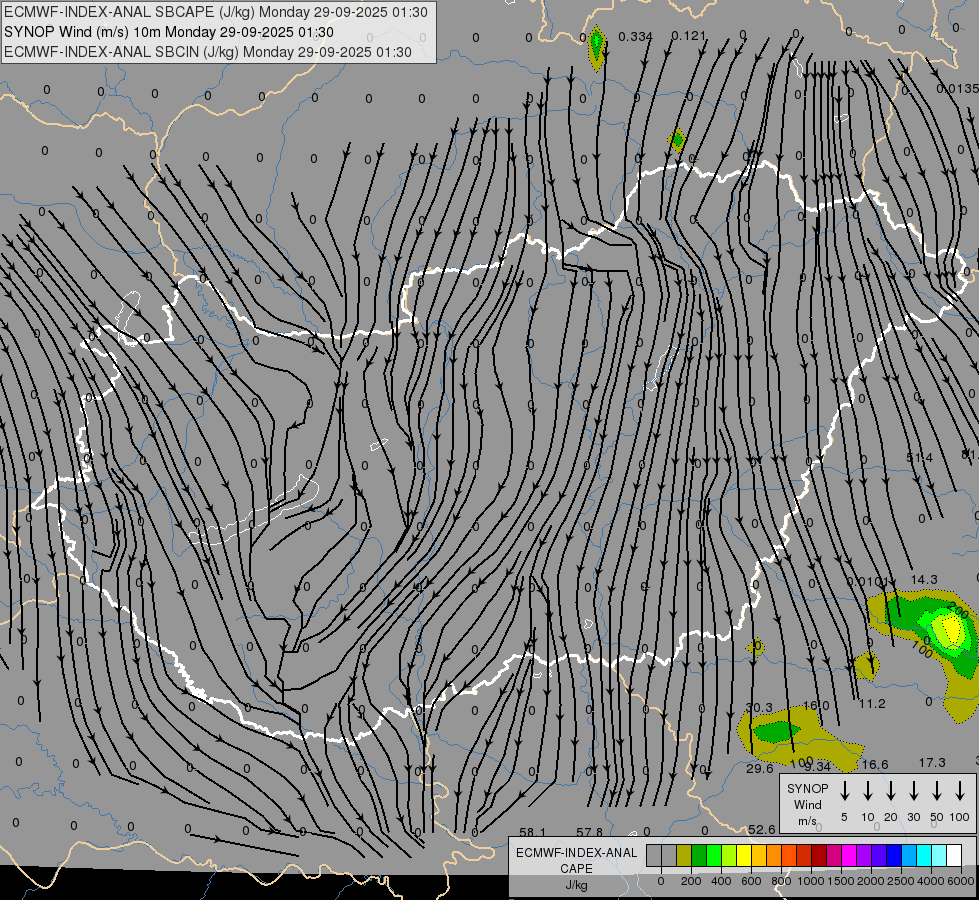
Task: Click the 100 m/s wind legend arrow
Action: (960, 791)
